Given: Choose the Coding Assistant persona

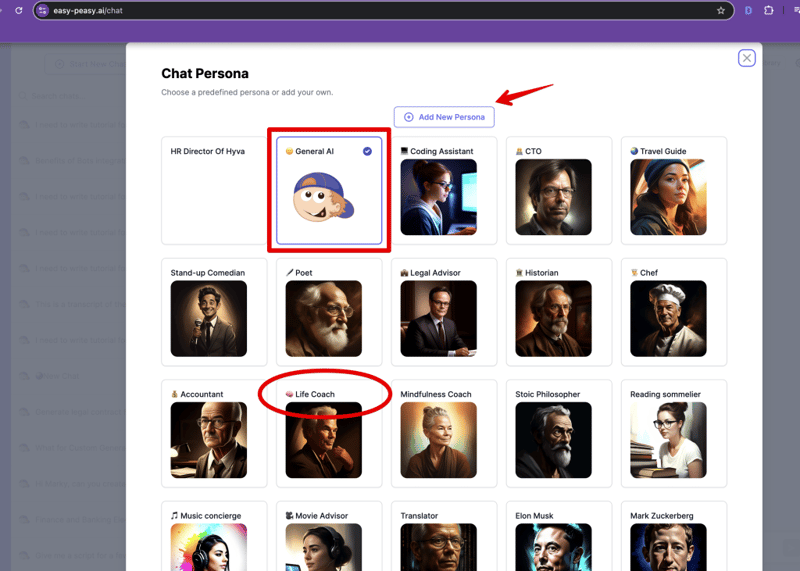Looking at the screenshot, I should click(x=438, y=197).
